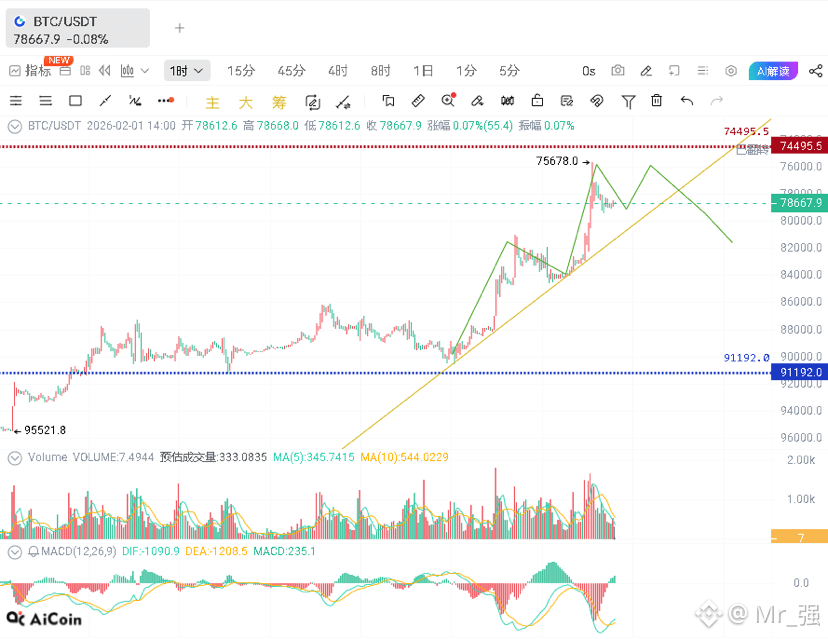Collapse the BTC/USDT main chart legend
The width and height of the screenshot is (828, 640).
(15, 126)
